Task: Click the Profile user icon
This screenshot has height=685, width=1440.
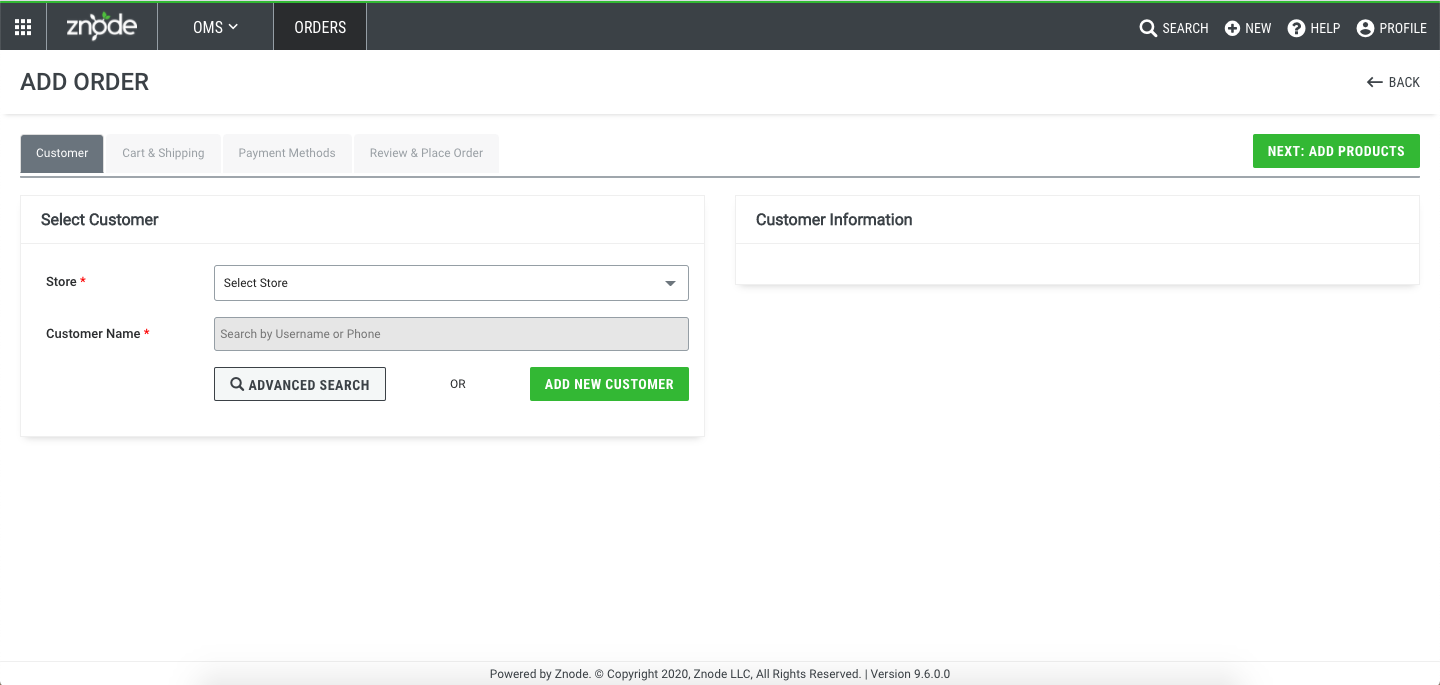Action: point(1365,28)
